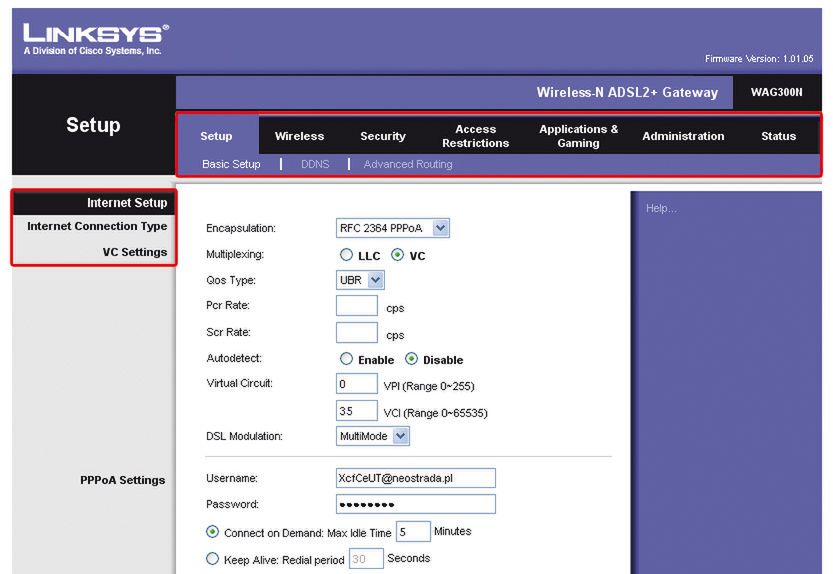Open Applications & Gaming tab
Image resolution: width=833 pixels, height=574 pixels.
coord(579,136)
